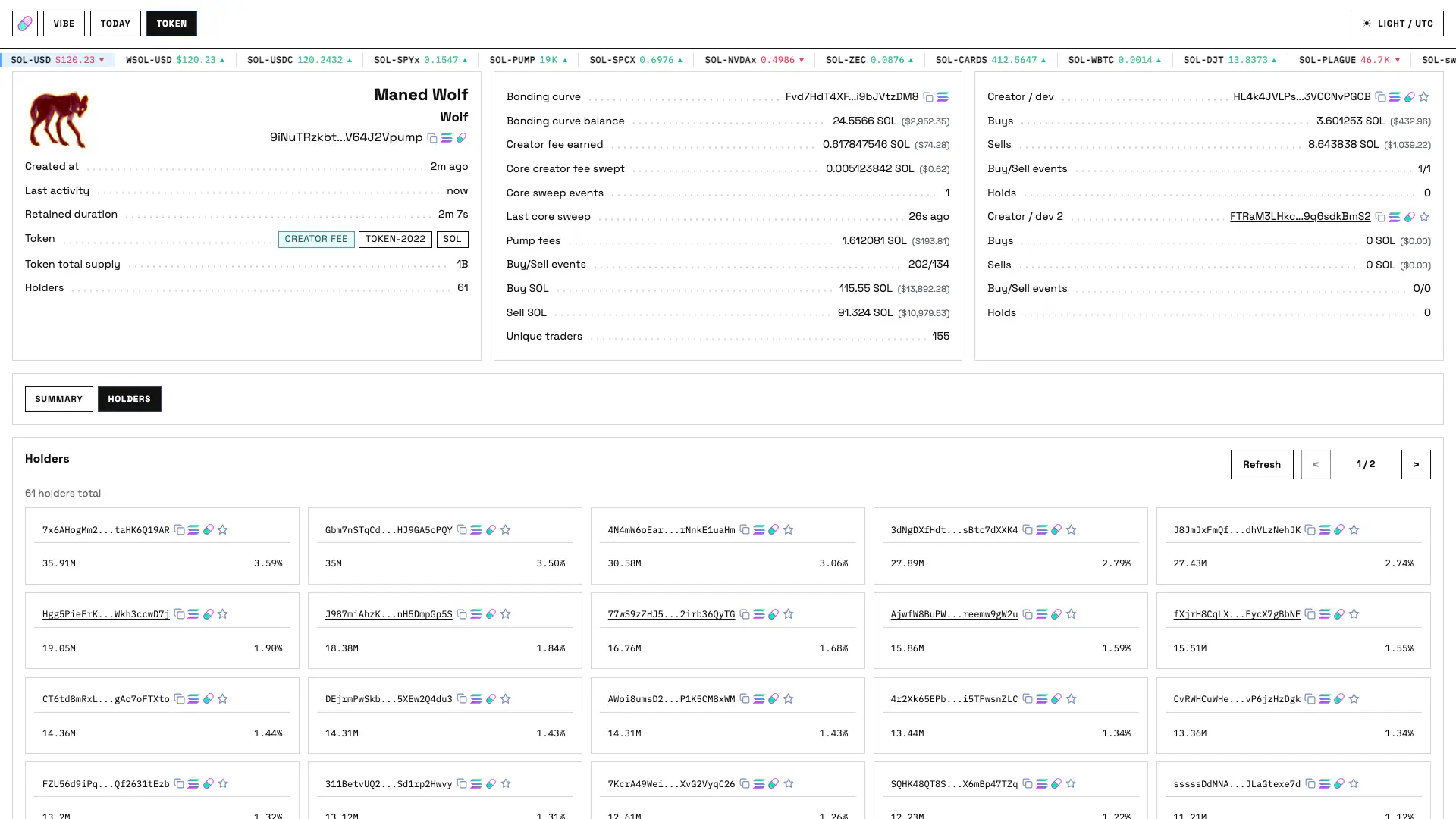Favorite holder 7x6AHogMm2 with star
This screenshot has width=1456, height=819.
223,530
